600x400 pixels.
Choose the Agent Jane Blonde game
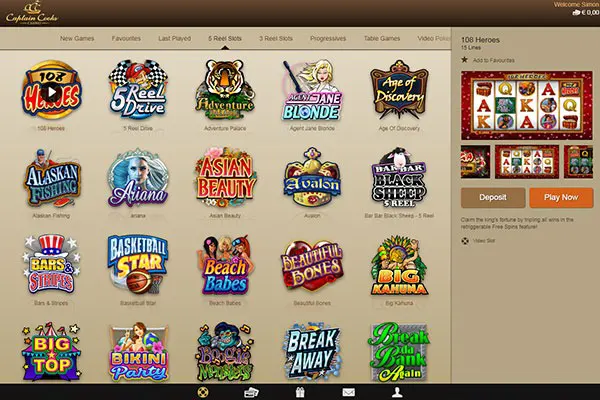tap(313, 91)
